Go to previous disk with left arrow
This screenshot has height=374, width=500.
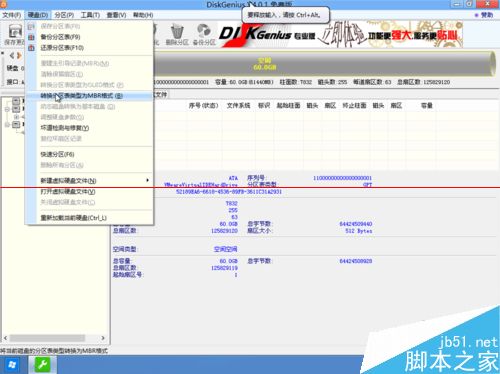[12, 55]
